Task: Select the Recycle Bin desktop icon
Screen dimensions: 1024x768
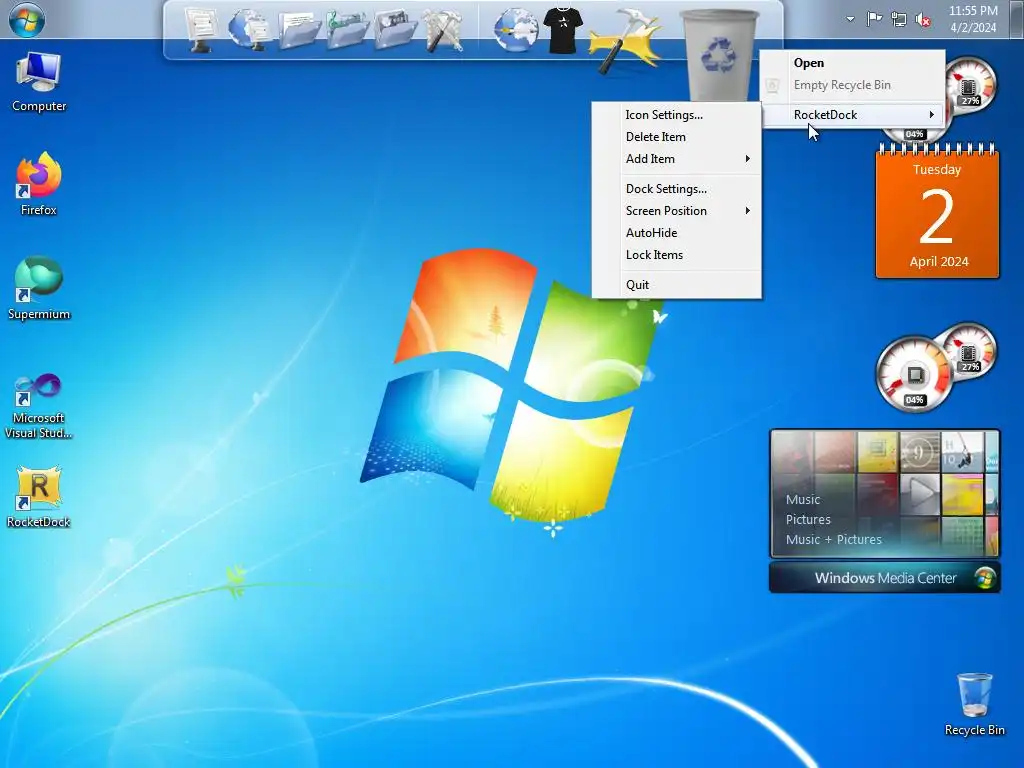Action: click(x=974, y=705)
